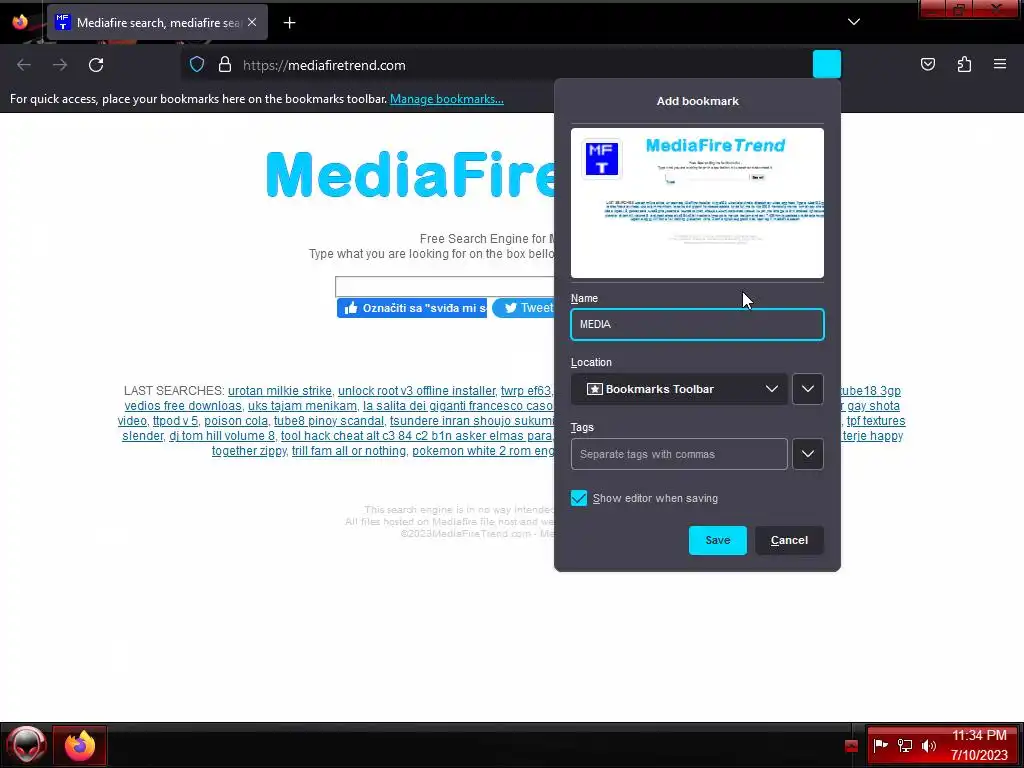
Task: Open the Alienware start button
Action: (26, 745)
